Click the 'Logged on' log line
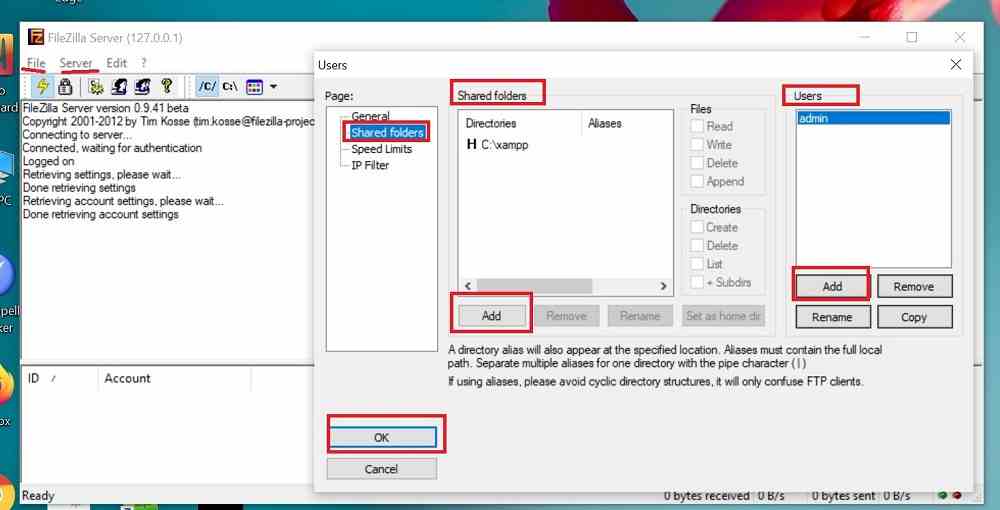 click(x=48, y=161)
